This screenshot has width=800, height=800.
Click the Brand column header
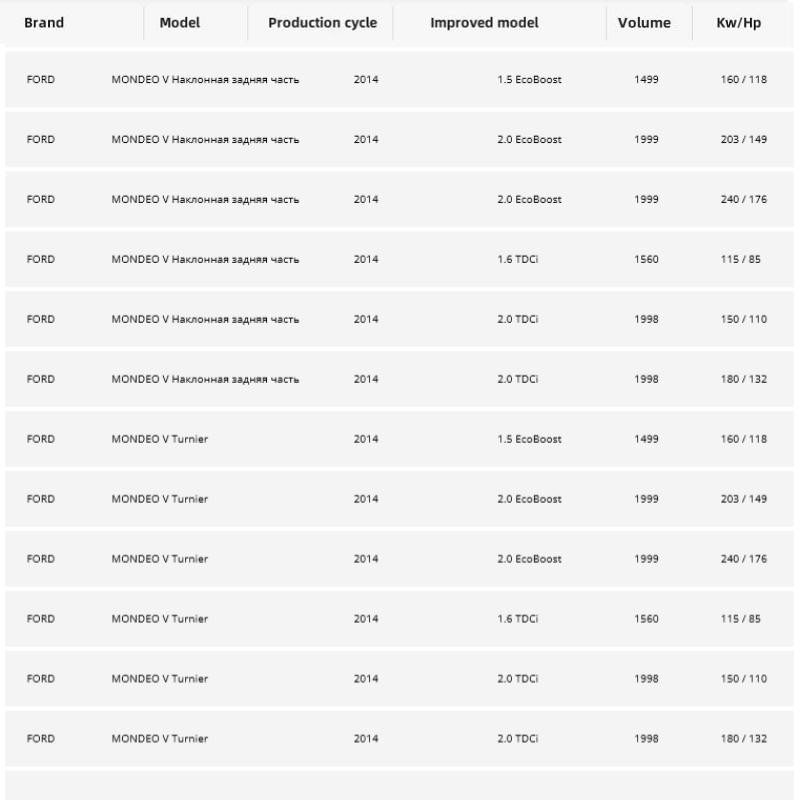click(x=44, y=23)
